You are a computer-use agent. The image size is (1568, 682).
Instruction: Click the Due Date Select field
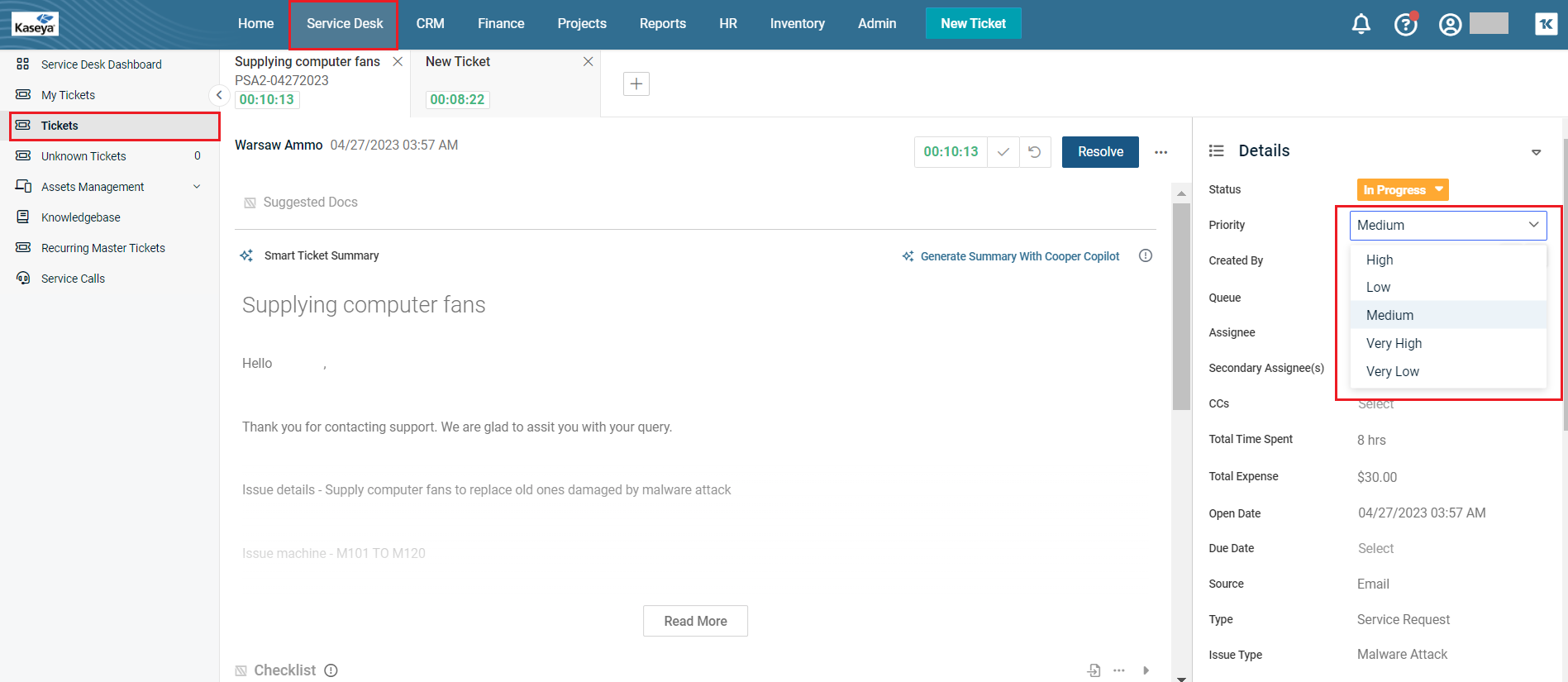[x=1375, y=548]
